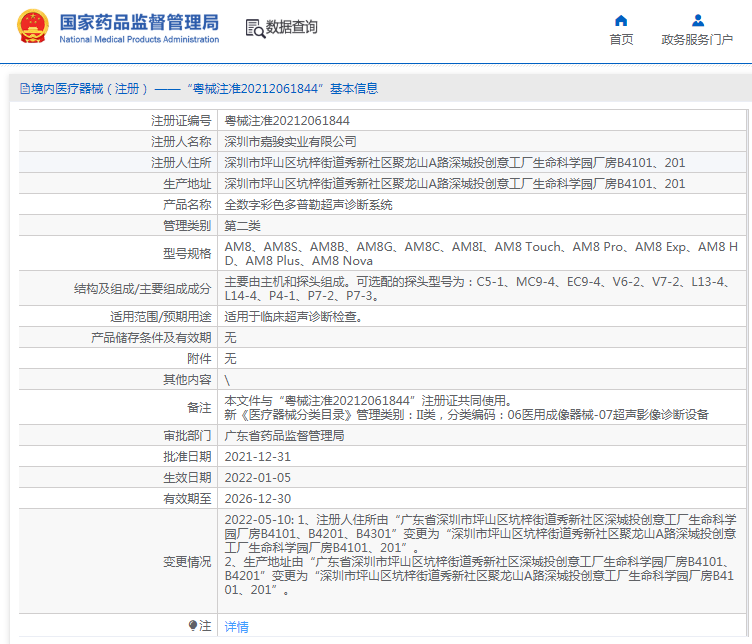Click the document icon beside 境内医疗器械
Screen dimensions: 752x644
24,89
